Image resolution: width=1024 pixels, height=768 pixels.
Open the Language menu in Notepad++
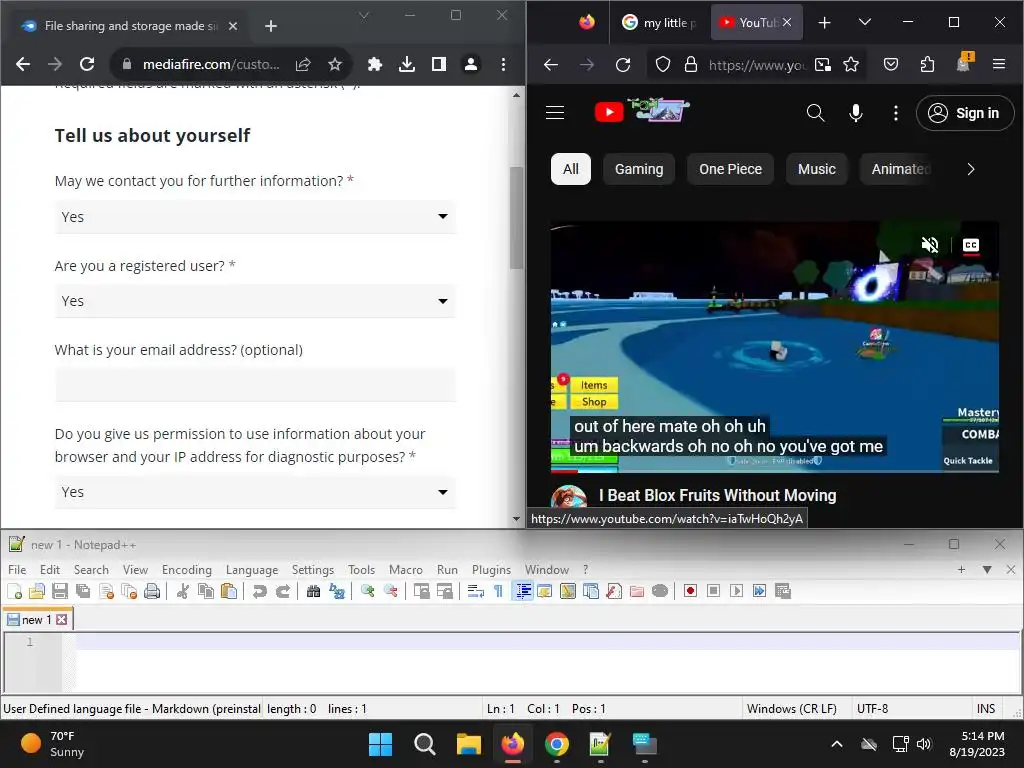pyautogui.click(x=251, y=569)
